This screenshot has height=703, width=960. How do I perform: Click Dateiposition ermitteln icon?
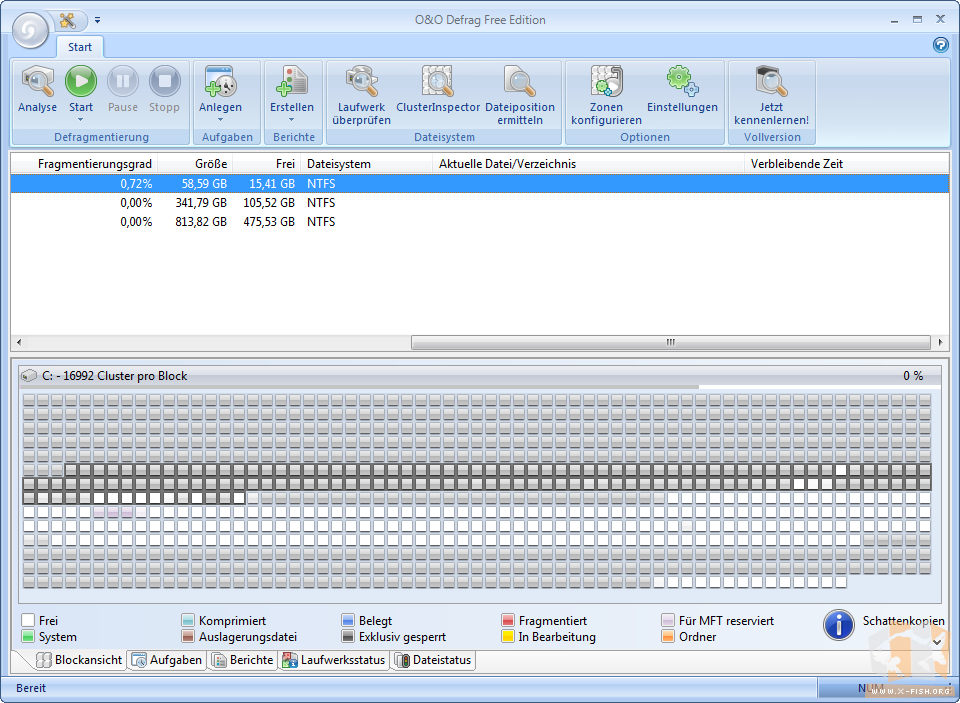[x=520, y=81]
